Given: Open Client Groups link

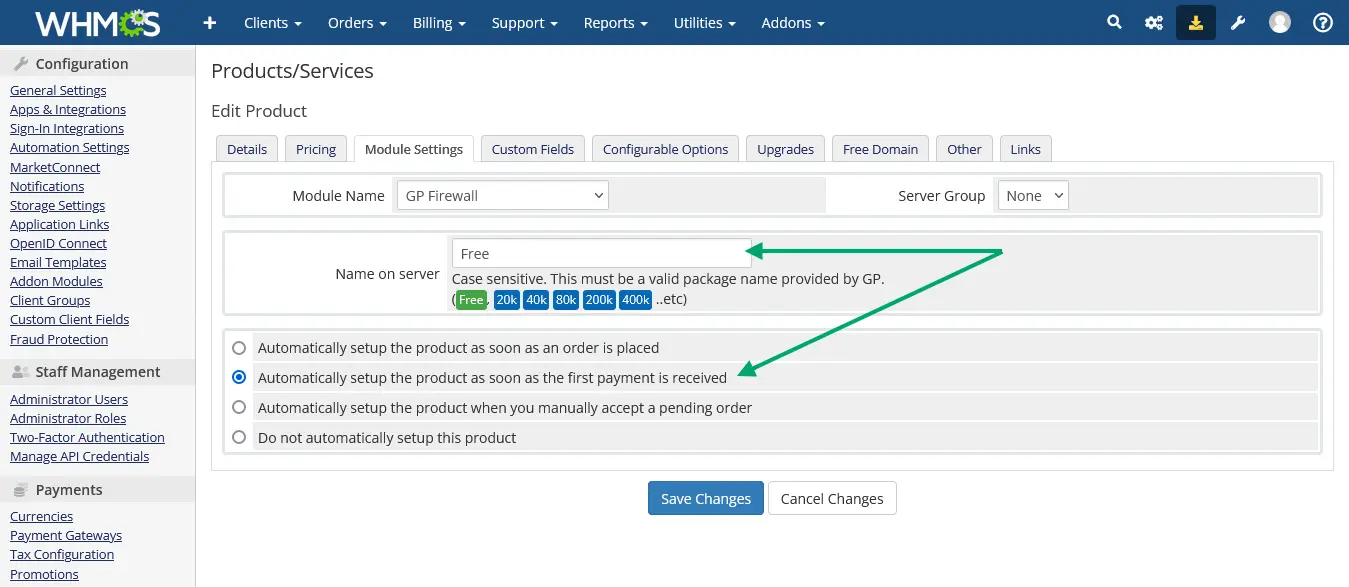Looking at the screenshot, I should 50,300.
